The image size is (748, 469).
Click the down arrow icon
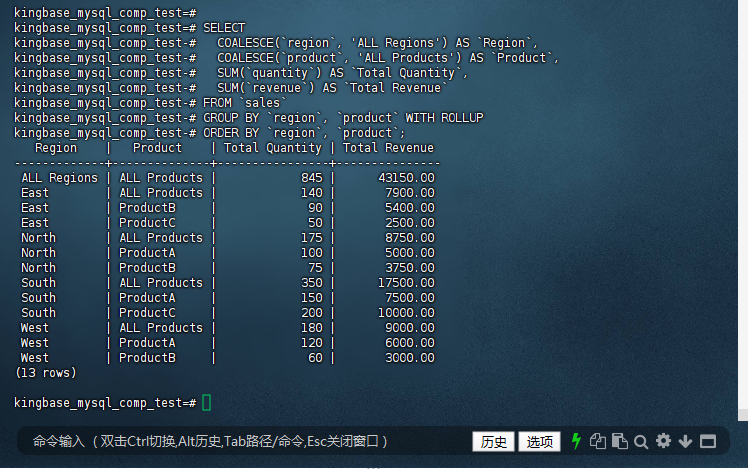[x=686, y=441]
